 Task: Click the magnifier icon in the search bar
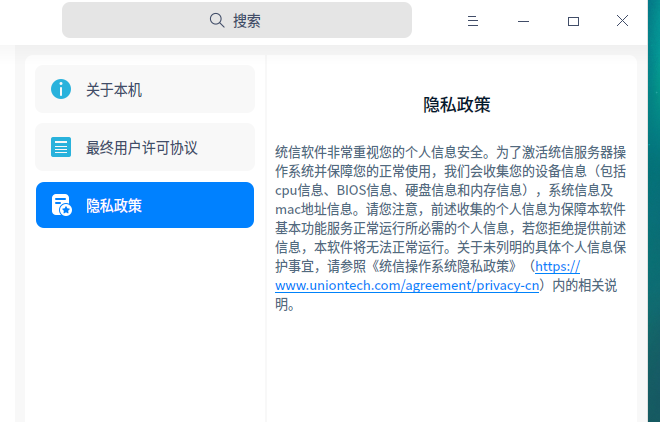217,20
